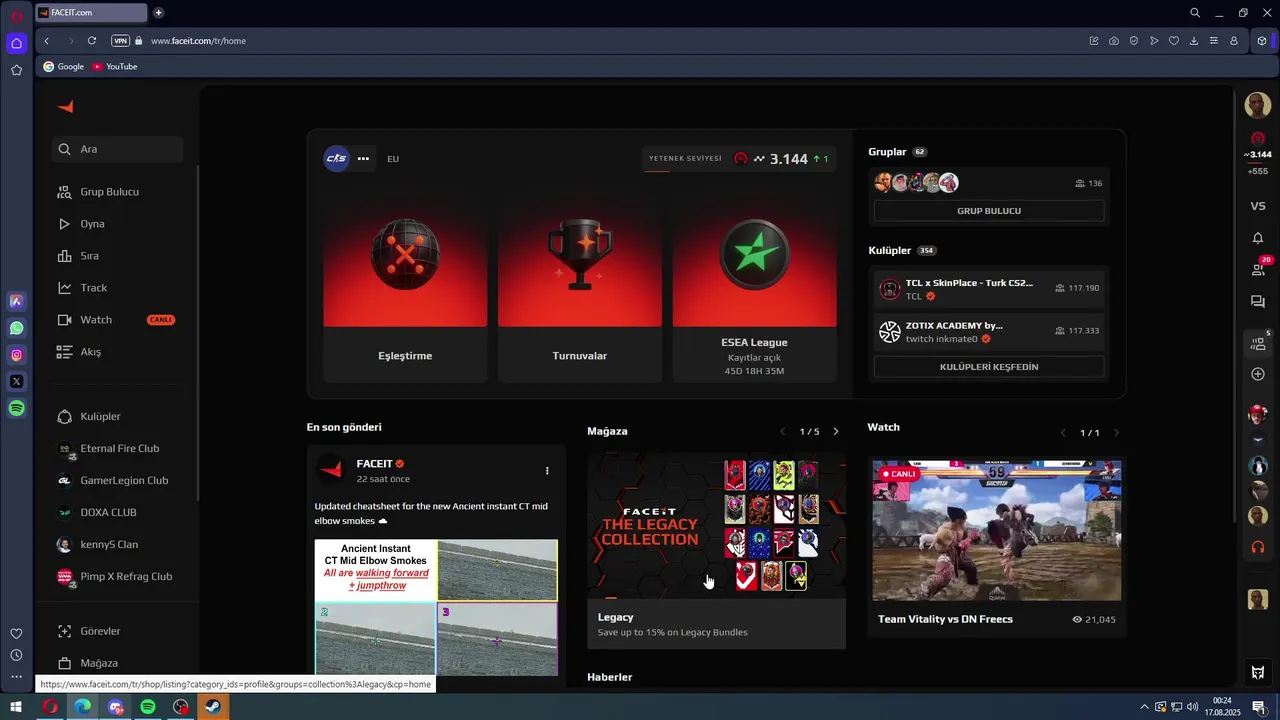Open the Kulüpler sidebar section
The image size is (1280, 720).
pos(100,416)
